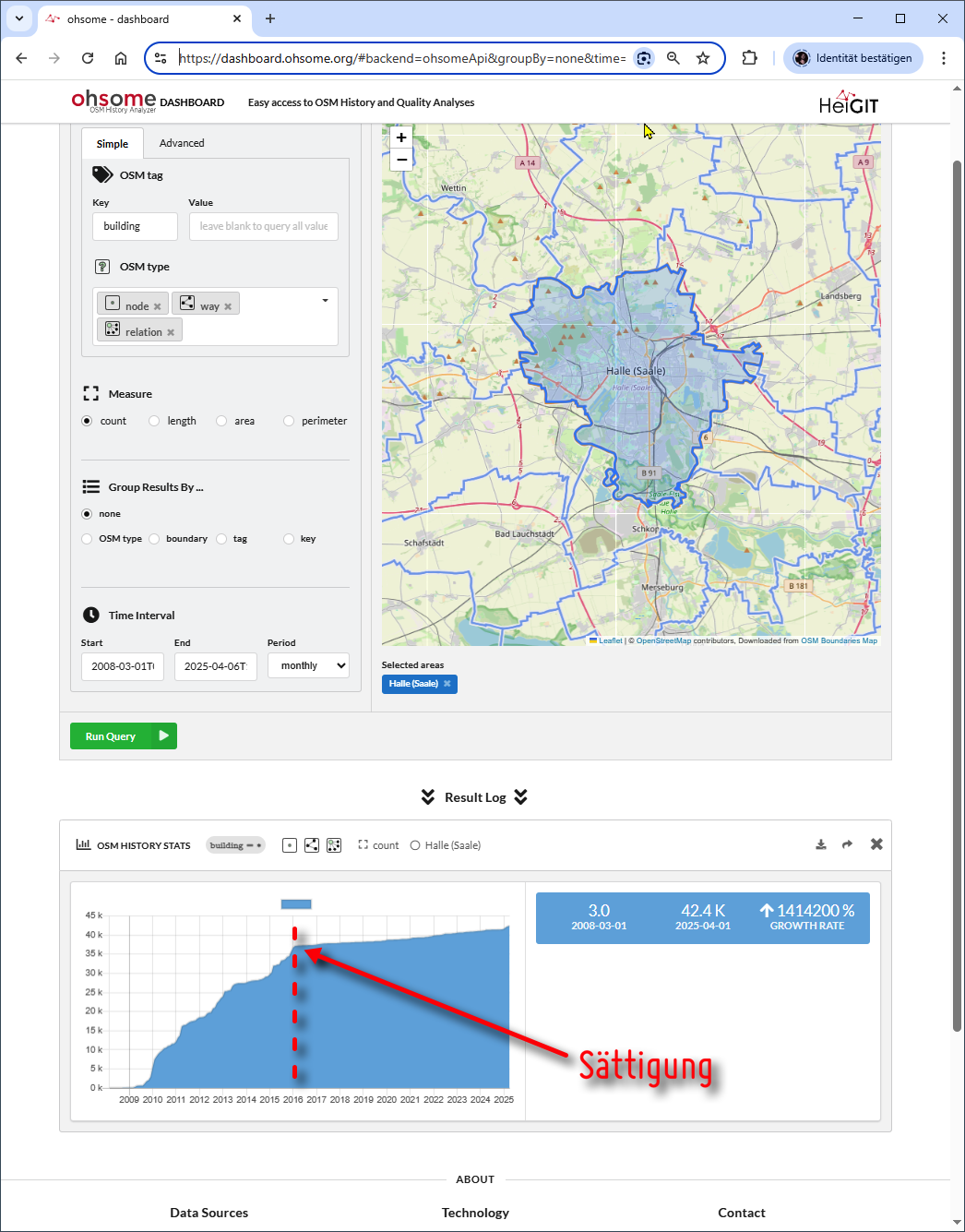Group results by tag

pos(221,539)
